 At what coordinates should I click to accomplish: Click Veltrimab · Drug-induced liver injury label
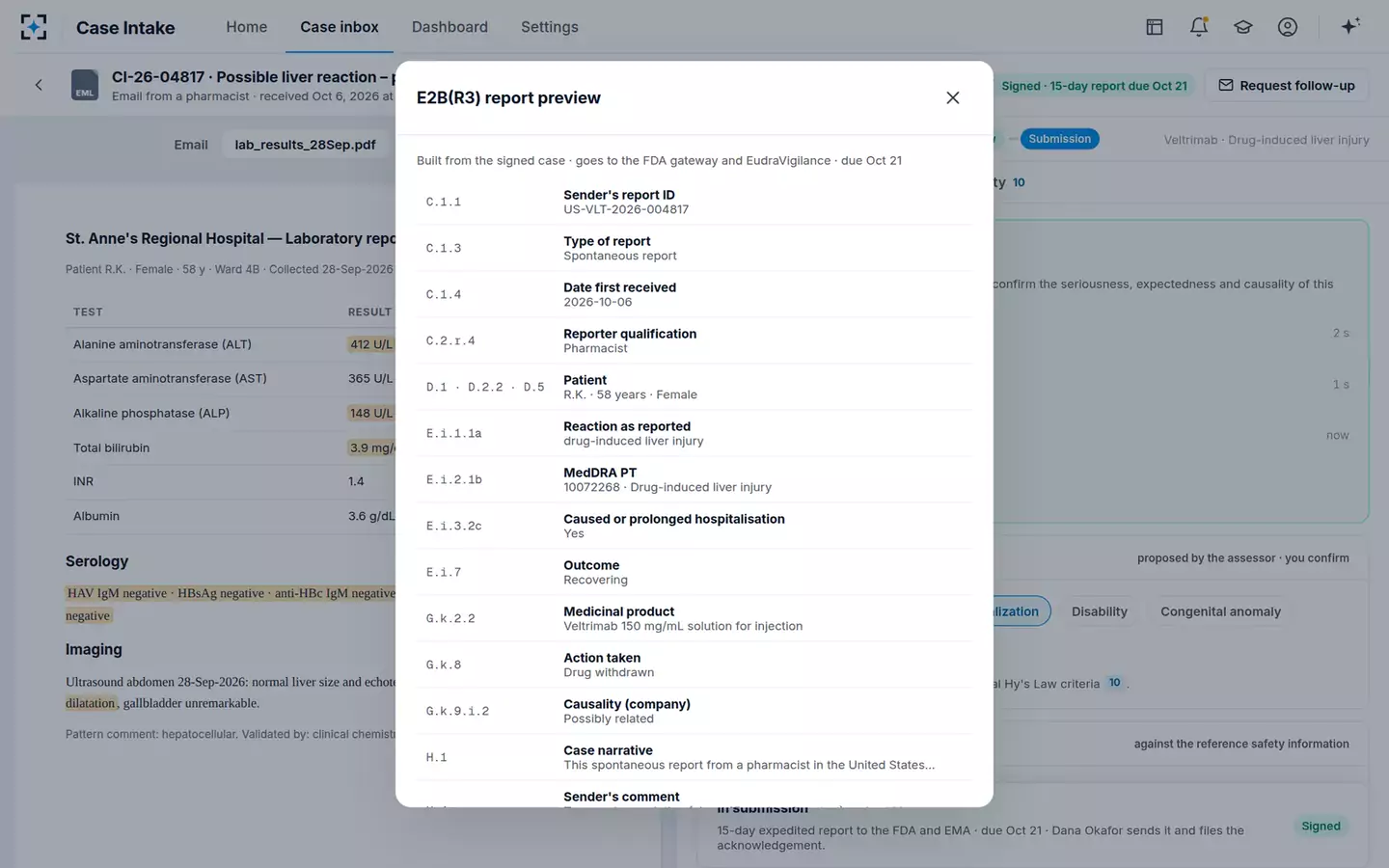[x=1266, y=140]
